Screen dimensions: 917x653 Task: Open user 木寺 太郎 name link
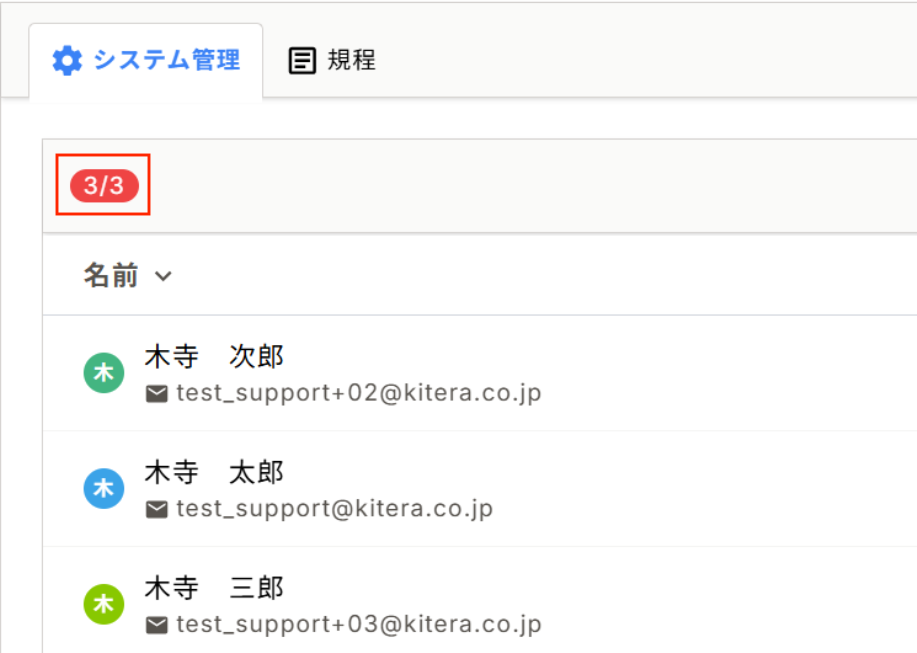[x=214, y=472]
